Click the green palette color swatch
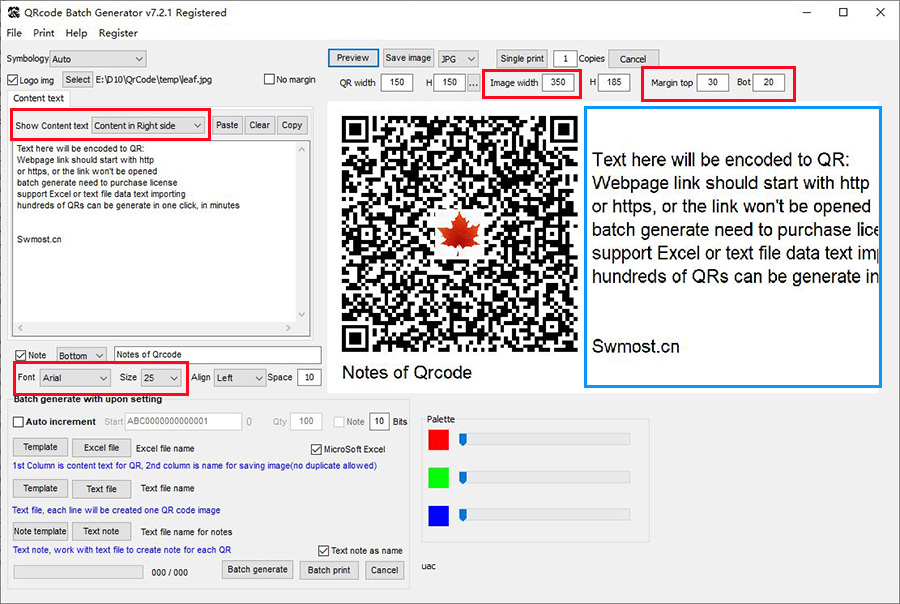The width and height of the screenshot is (900, 604). click(439, 478)
